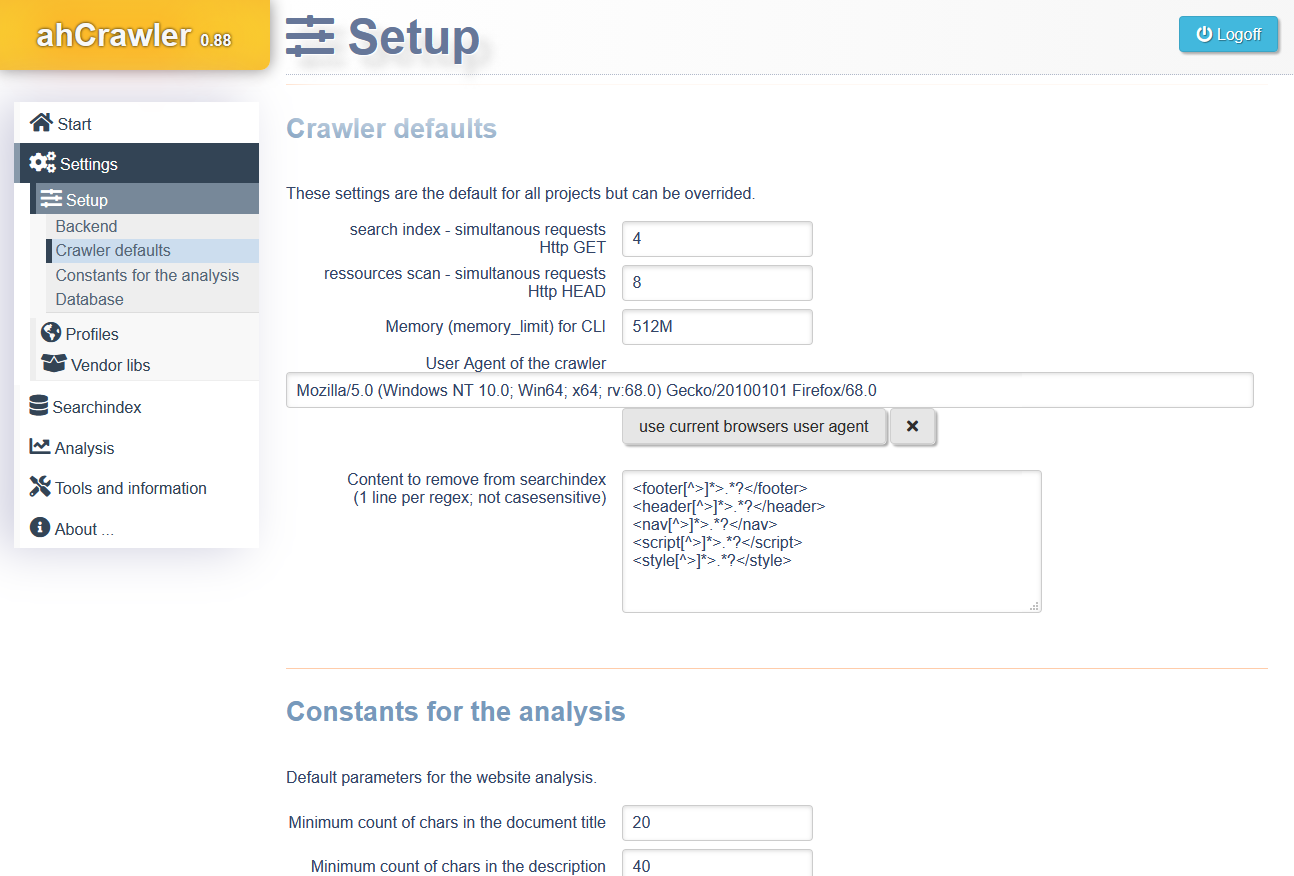
Task: Open the Searchindex section
Action: 137,407
